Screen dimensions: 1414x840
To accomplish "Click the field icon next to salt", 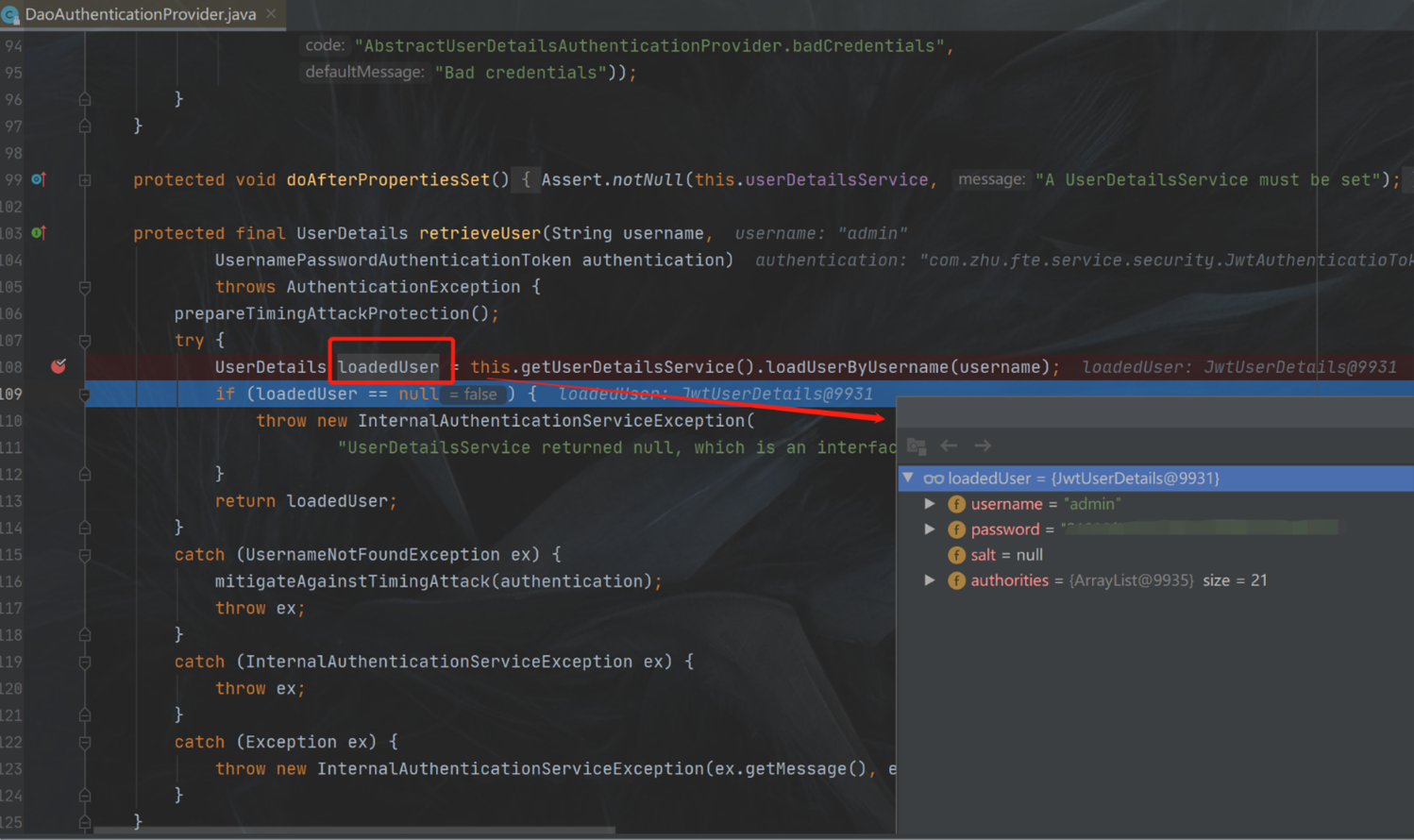I will (956, 555).
